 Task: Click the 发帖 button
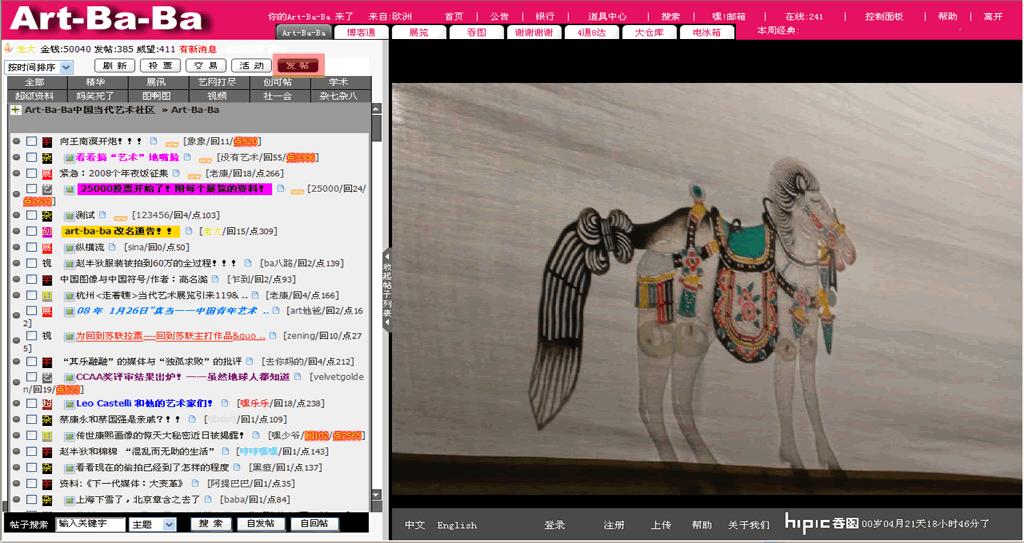point(298,65)
